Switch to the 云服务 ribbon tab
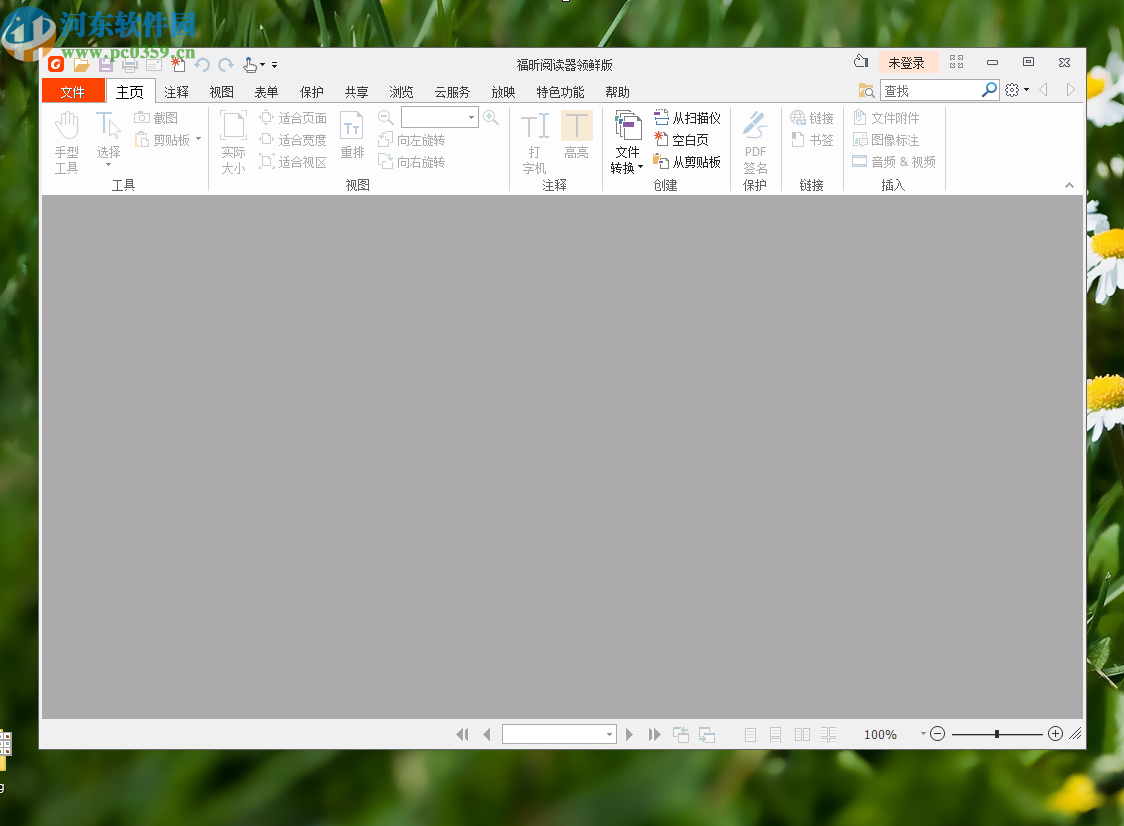The image size is (1124, 826). click(x=452, y=92)
